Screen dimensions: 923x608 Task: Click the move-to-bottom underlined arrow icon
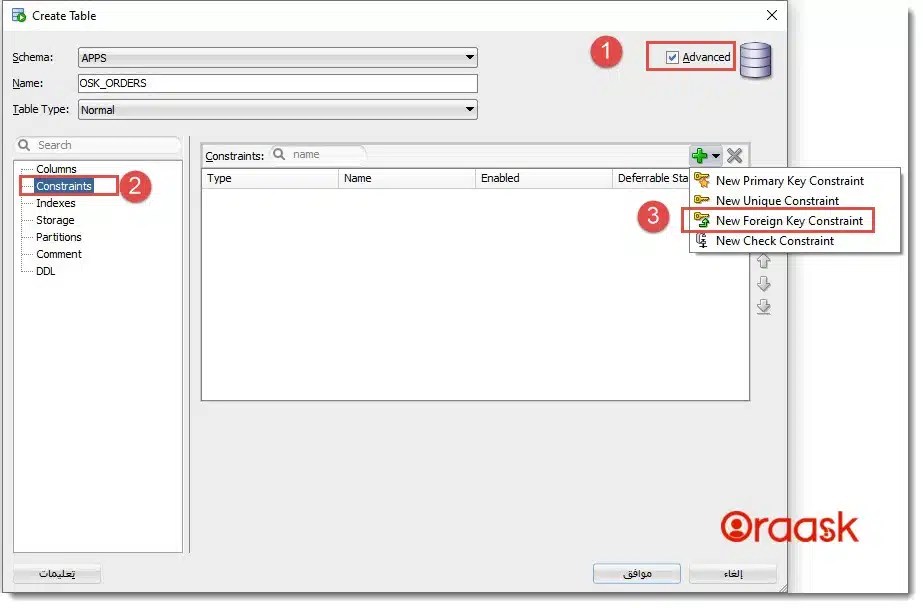coord(764,305)
